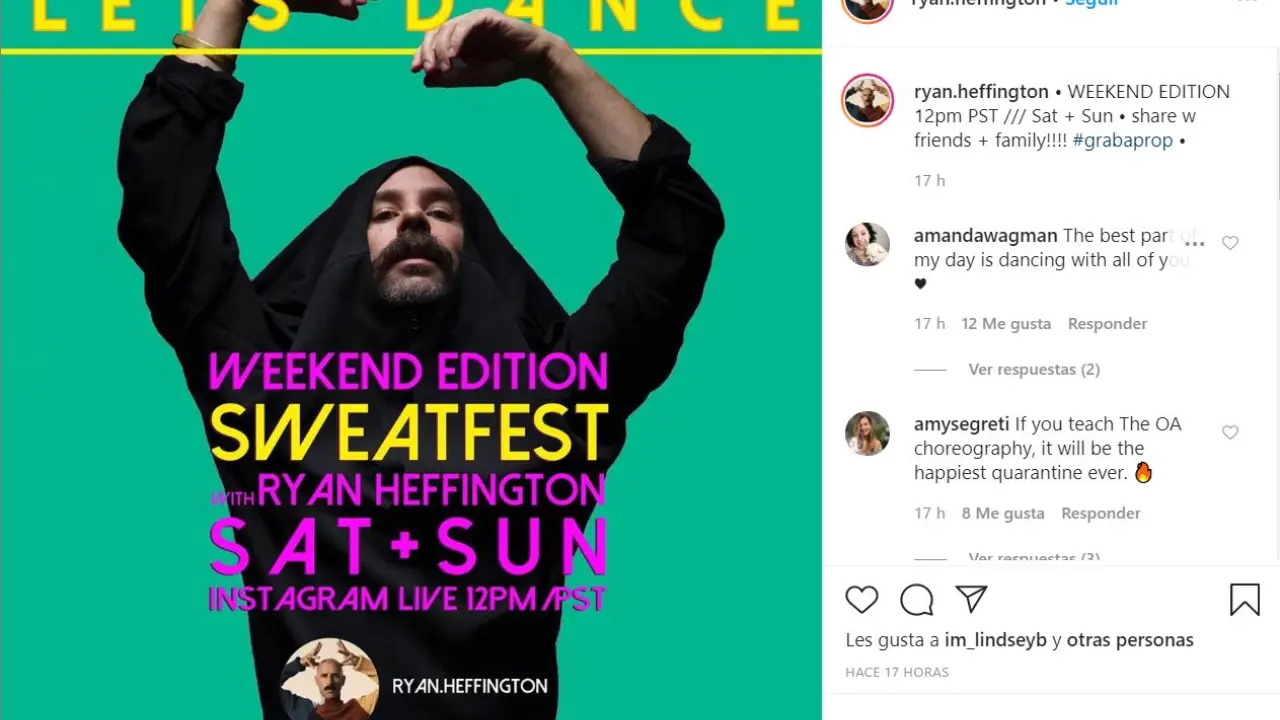
Task: Like amandawagman's comment with its small heart
Action: [1230, 243]
